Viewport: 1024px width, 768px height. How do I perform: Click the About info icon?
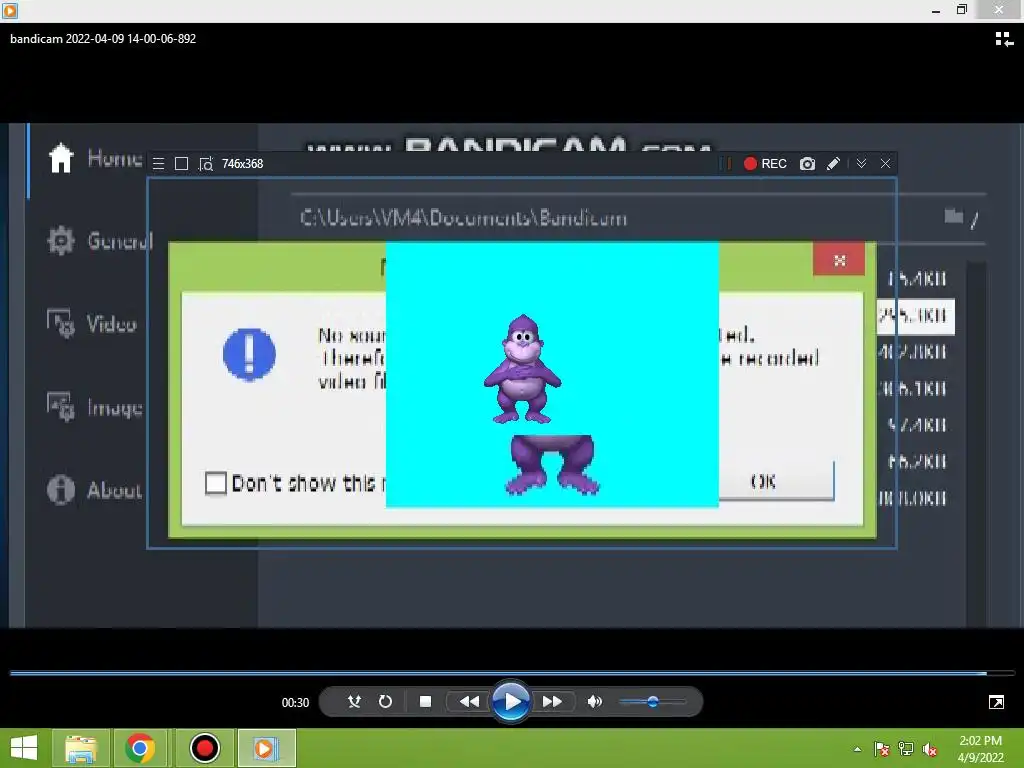tap(61, 490)
